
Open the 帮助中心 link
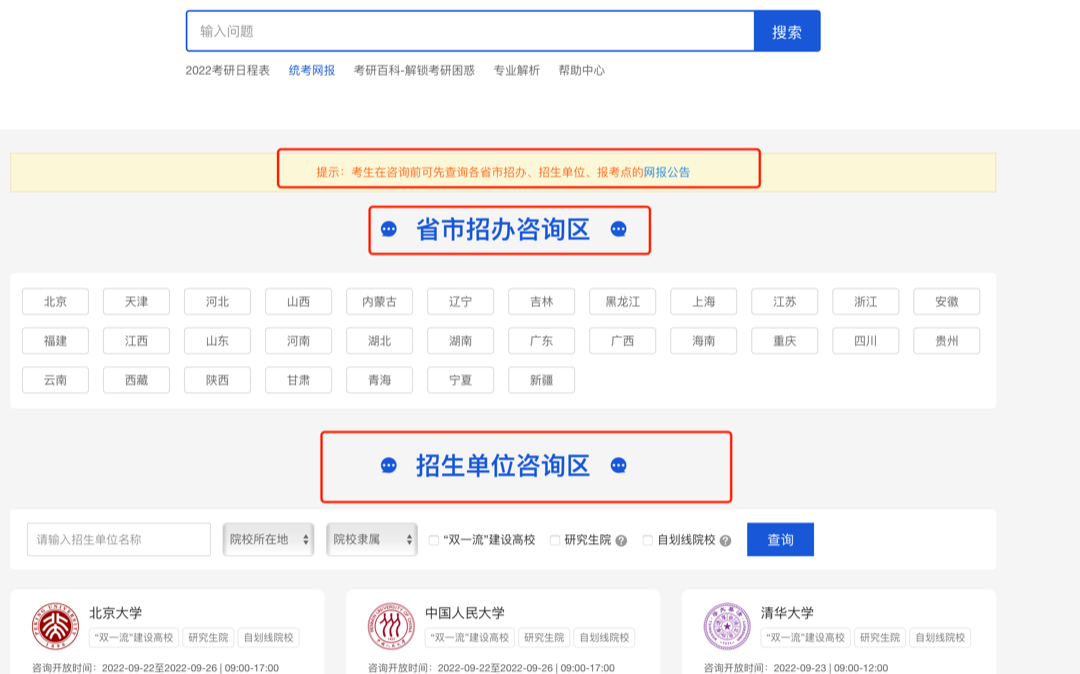(x=581, y=70)
